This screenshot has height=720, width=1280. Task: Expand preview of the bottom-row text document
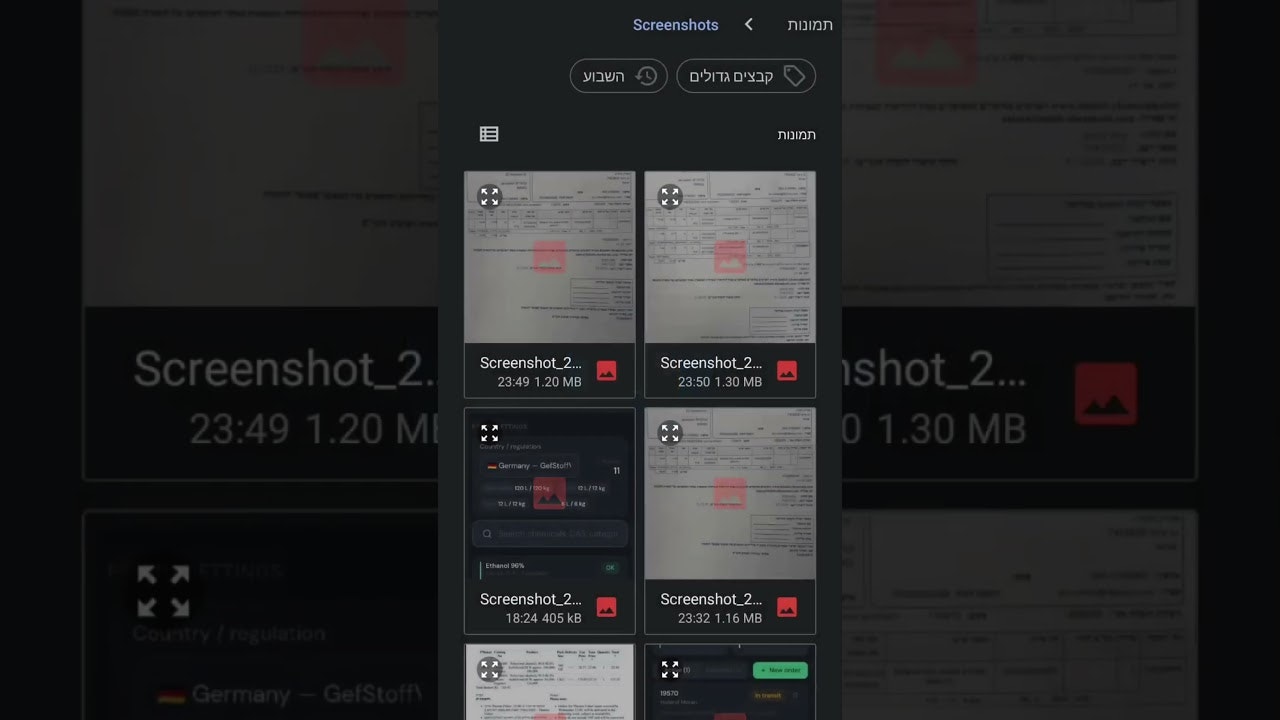point(489,669)
